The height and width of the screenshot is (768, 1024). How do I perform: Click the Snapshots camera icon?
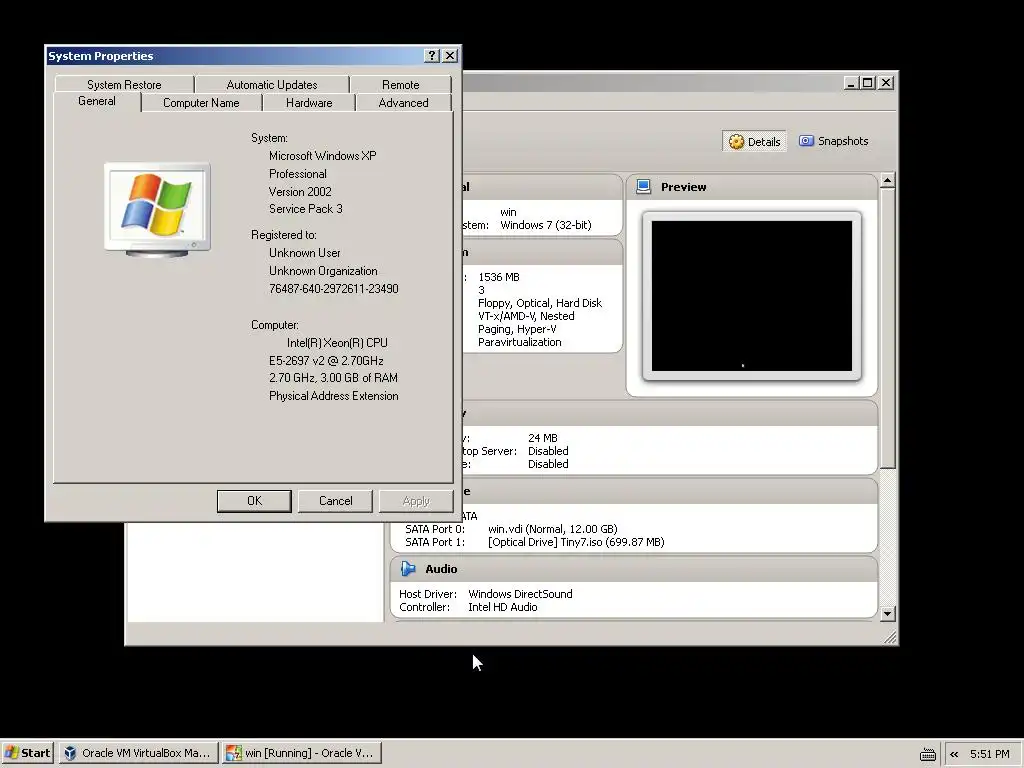coord(807,141)
